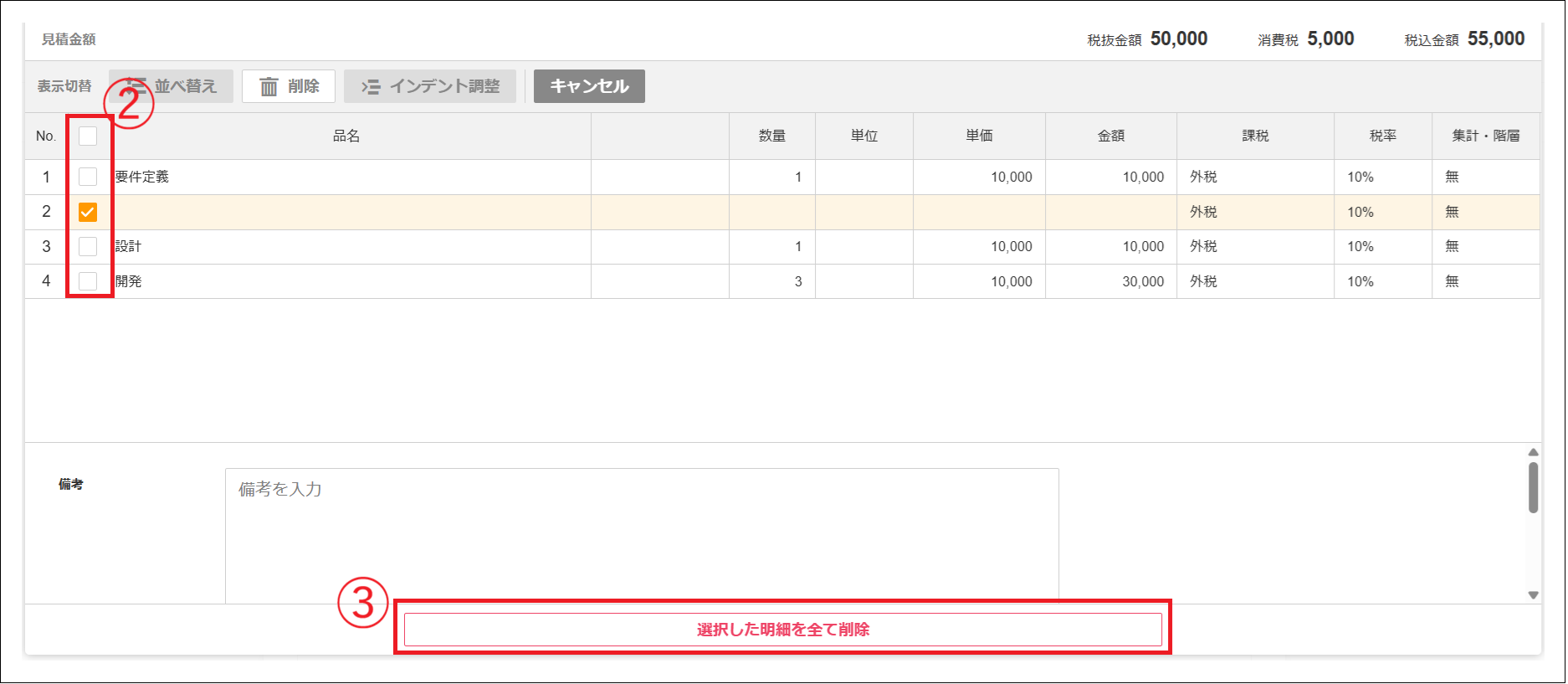This screenshot has width=1568, height=684.
Task: Click the 数量 column header
Action: point(772,136)
